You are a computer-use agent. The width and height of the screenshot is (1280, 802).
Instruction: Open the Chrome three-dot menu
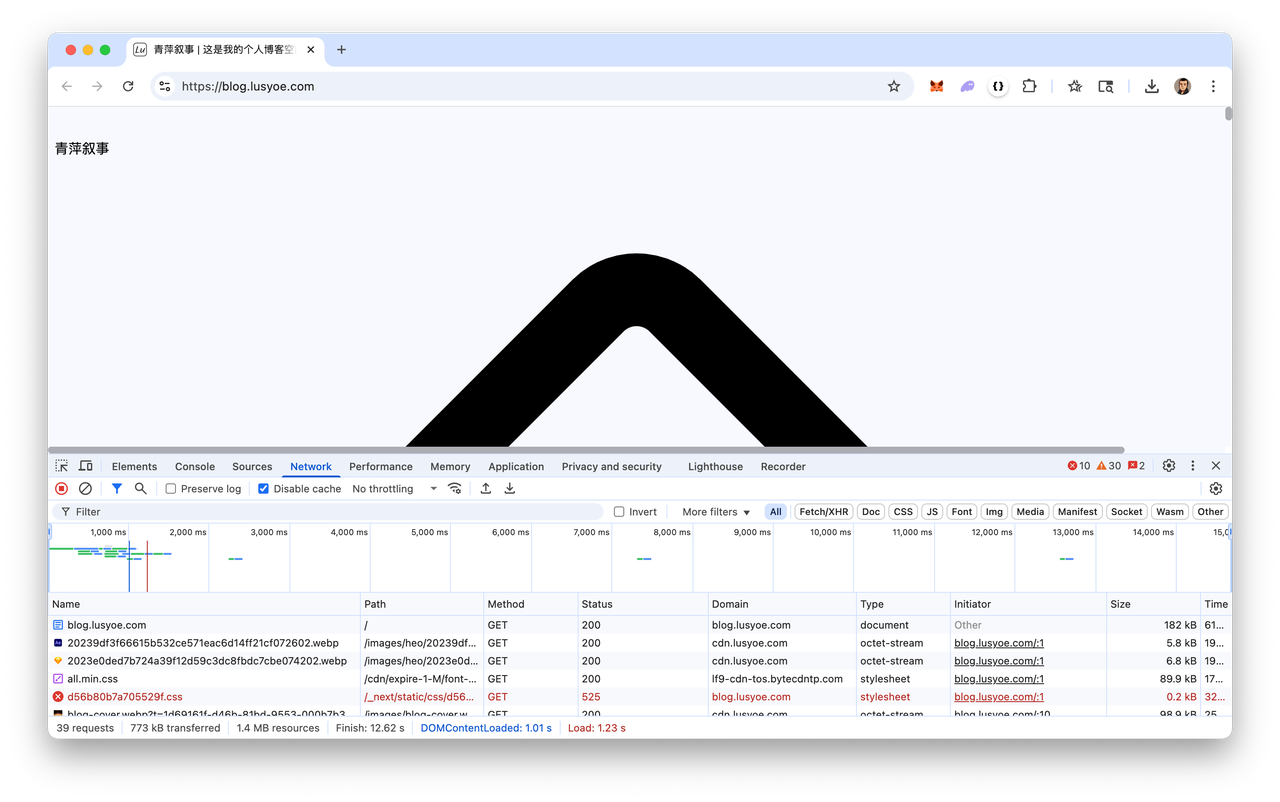click(1213, 87)
